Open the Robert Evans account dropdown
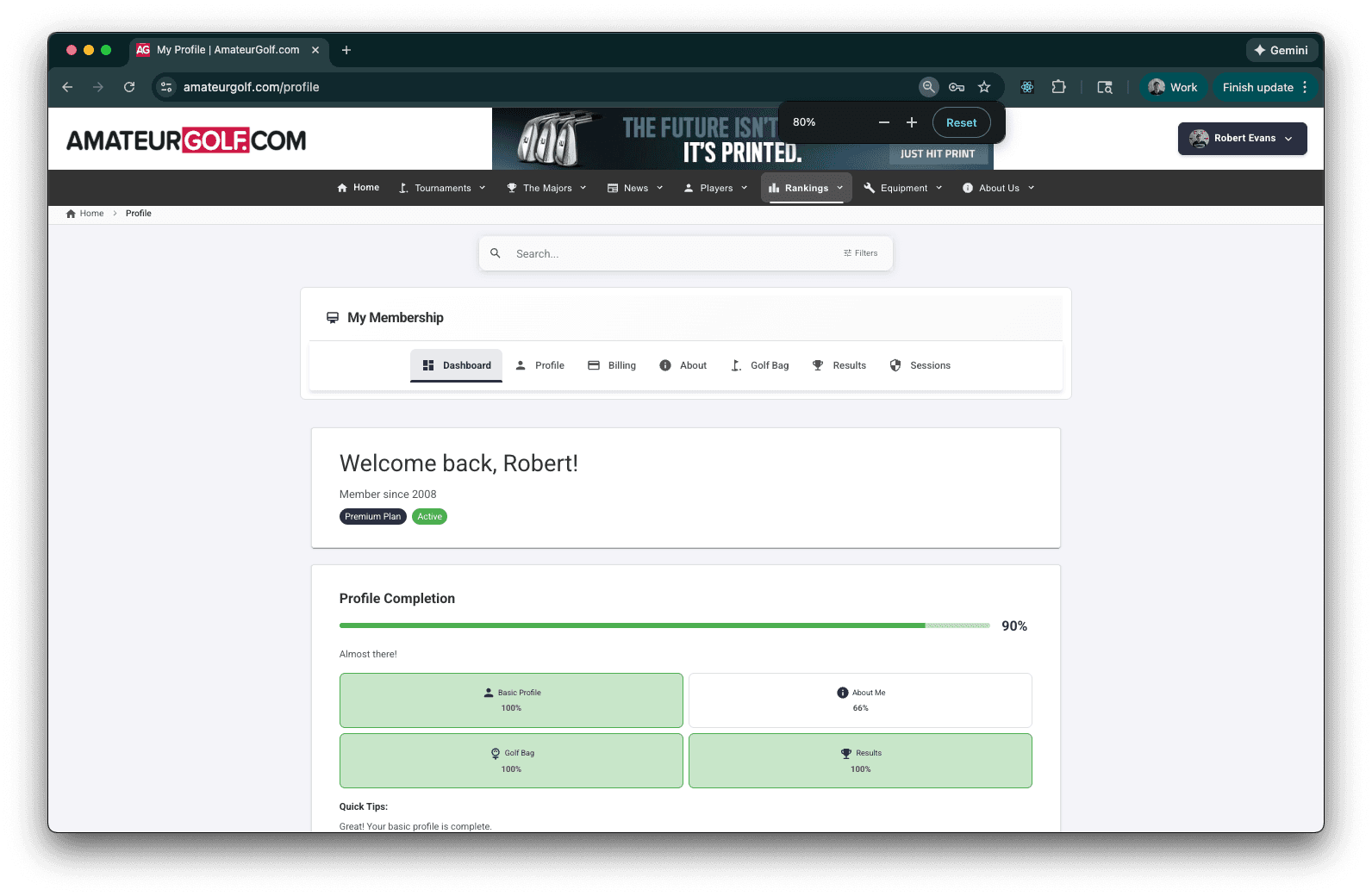 pyautogui.click(x=1242, y=139)
